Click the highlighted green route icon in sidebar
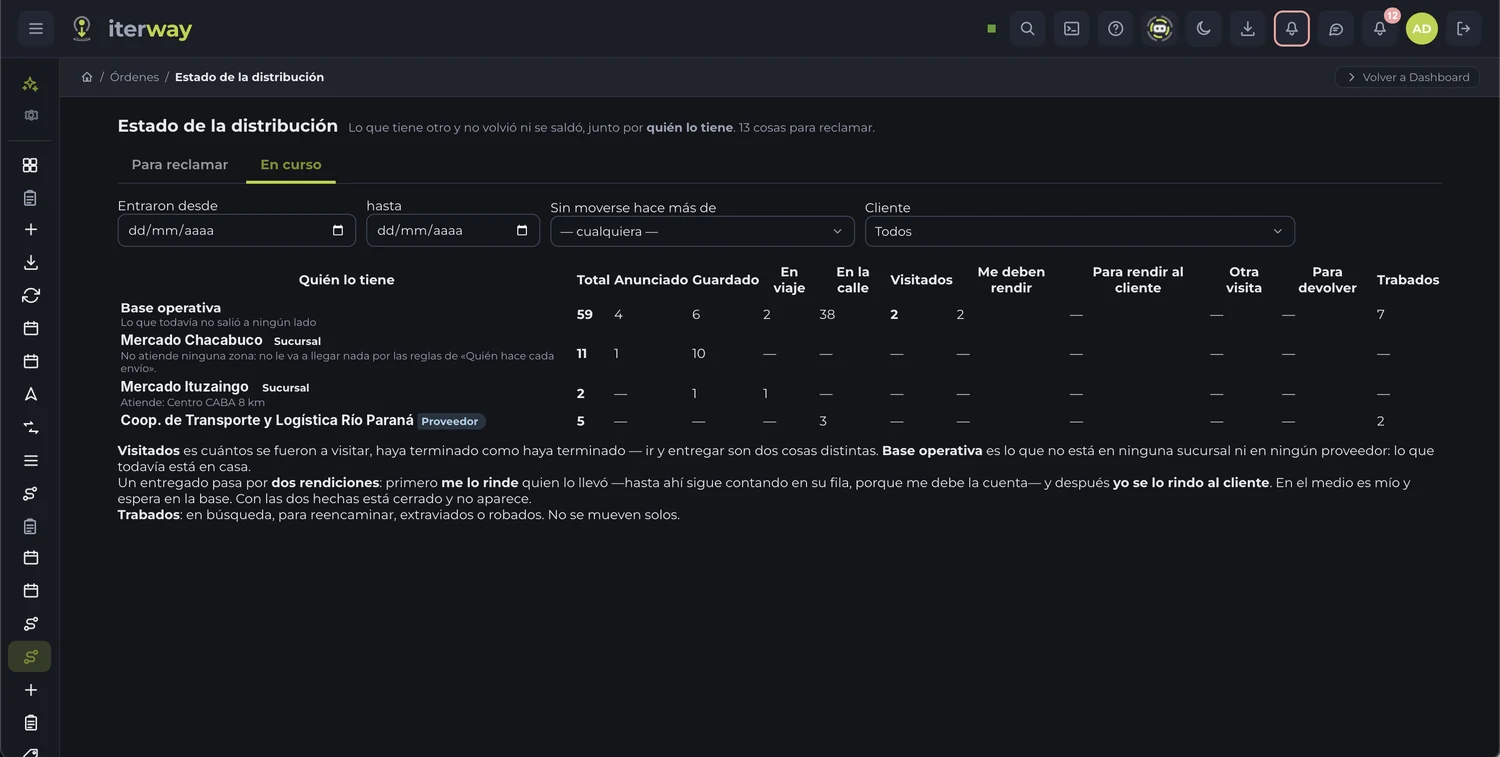Image resolution: width=1500 pixels, height=757 pixels. (31, 657)
